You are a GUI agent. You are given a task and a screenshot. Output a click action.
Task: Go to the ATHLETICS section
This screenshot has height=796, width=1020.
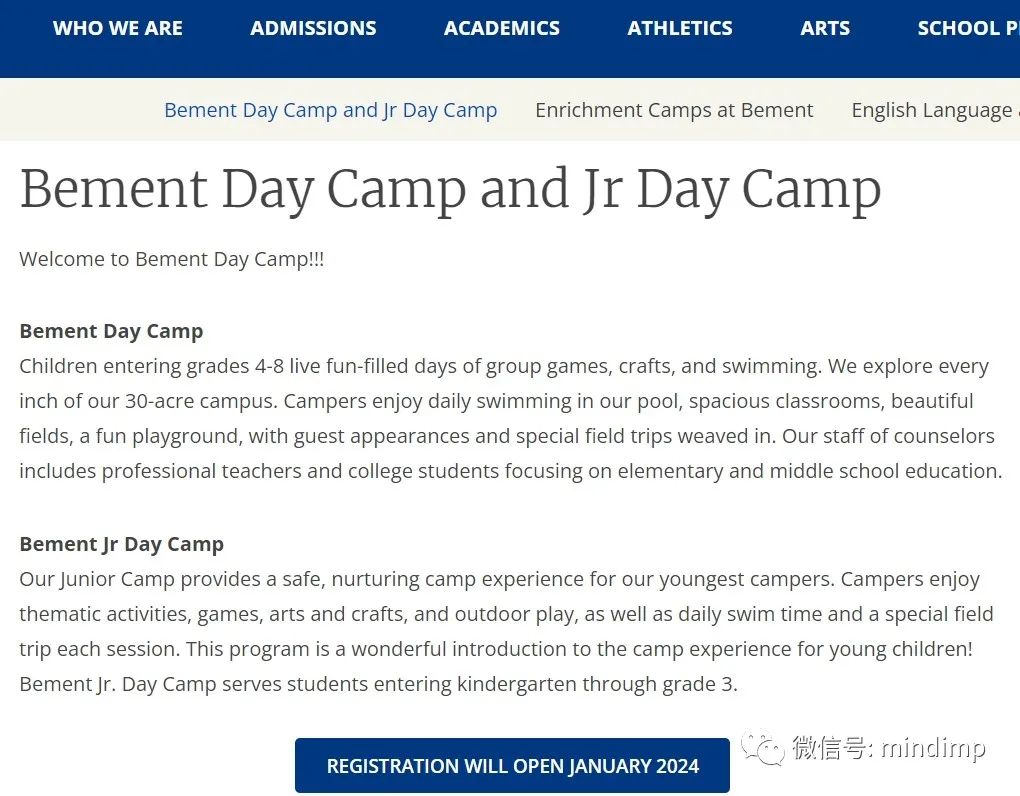(680, 28)
